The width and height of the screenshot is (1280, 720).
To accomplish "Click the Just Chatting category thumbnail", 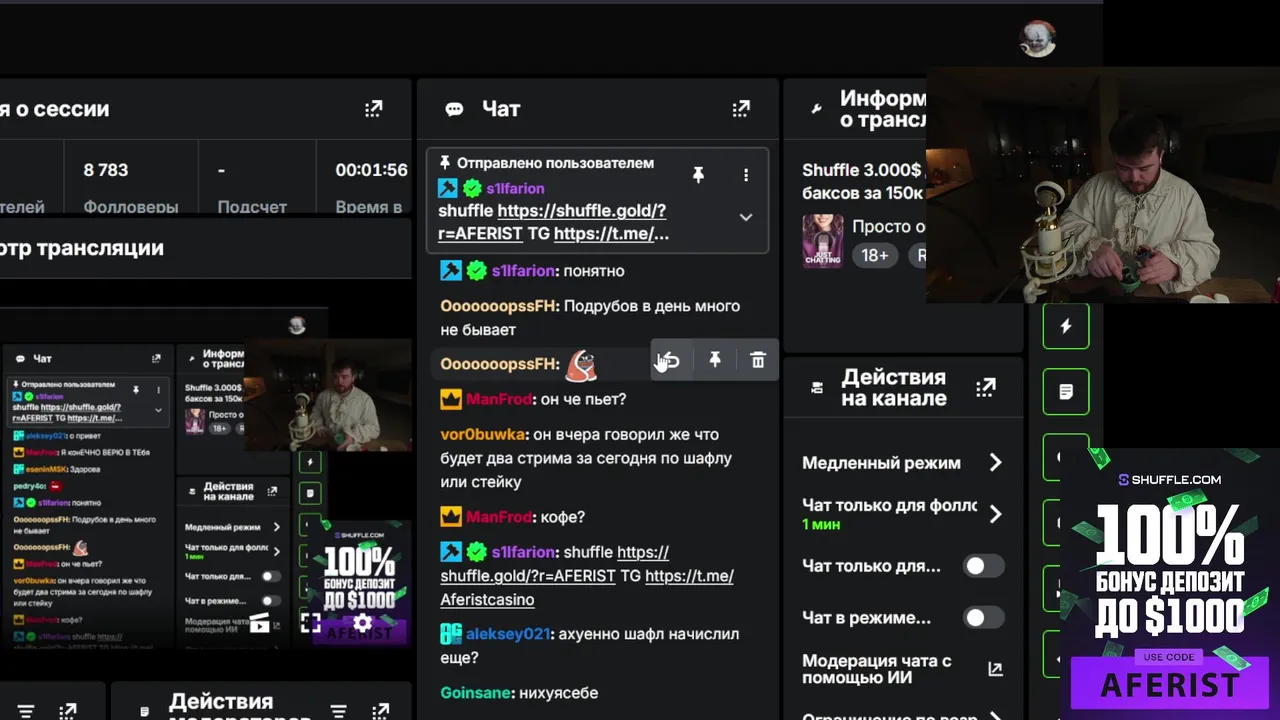I will click(x=823, y=241).
